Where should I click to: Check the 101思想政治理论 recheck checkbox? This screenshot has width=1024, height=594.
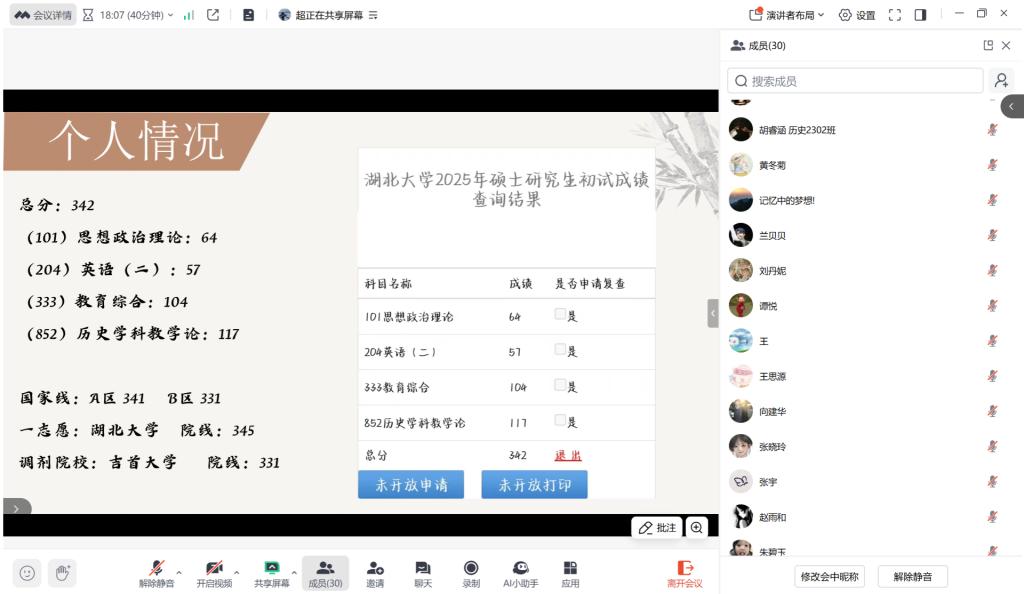[x=560, y=314]
